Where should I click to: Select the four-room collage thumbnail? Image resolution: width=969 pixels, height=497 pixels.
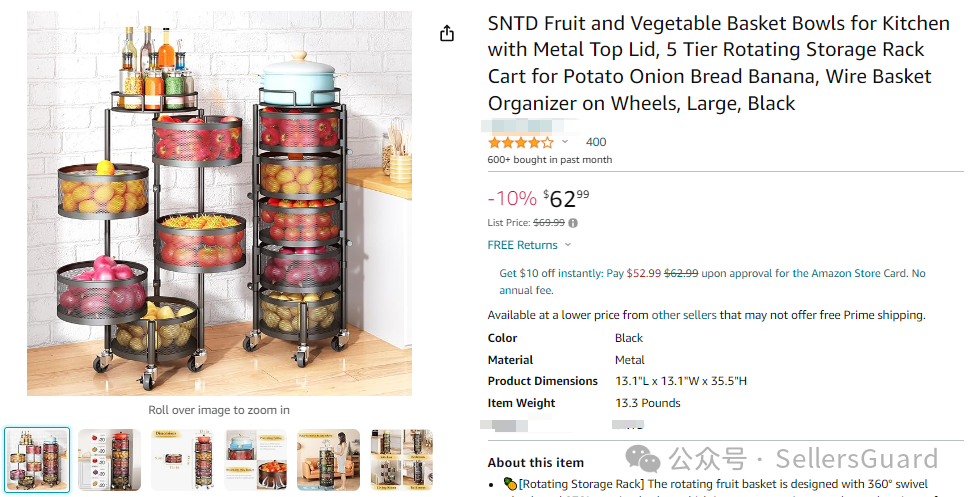click(401, 460)
